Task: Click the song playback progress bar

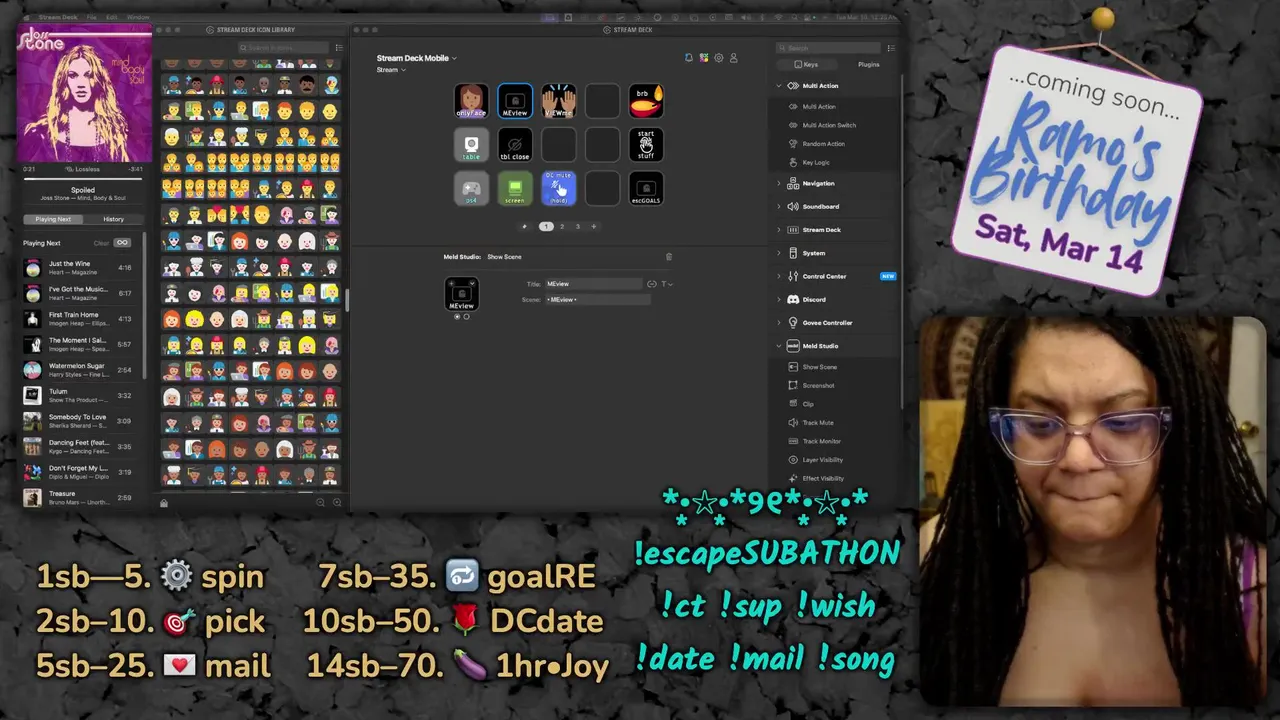Action: click(x=83, y=178)
